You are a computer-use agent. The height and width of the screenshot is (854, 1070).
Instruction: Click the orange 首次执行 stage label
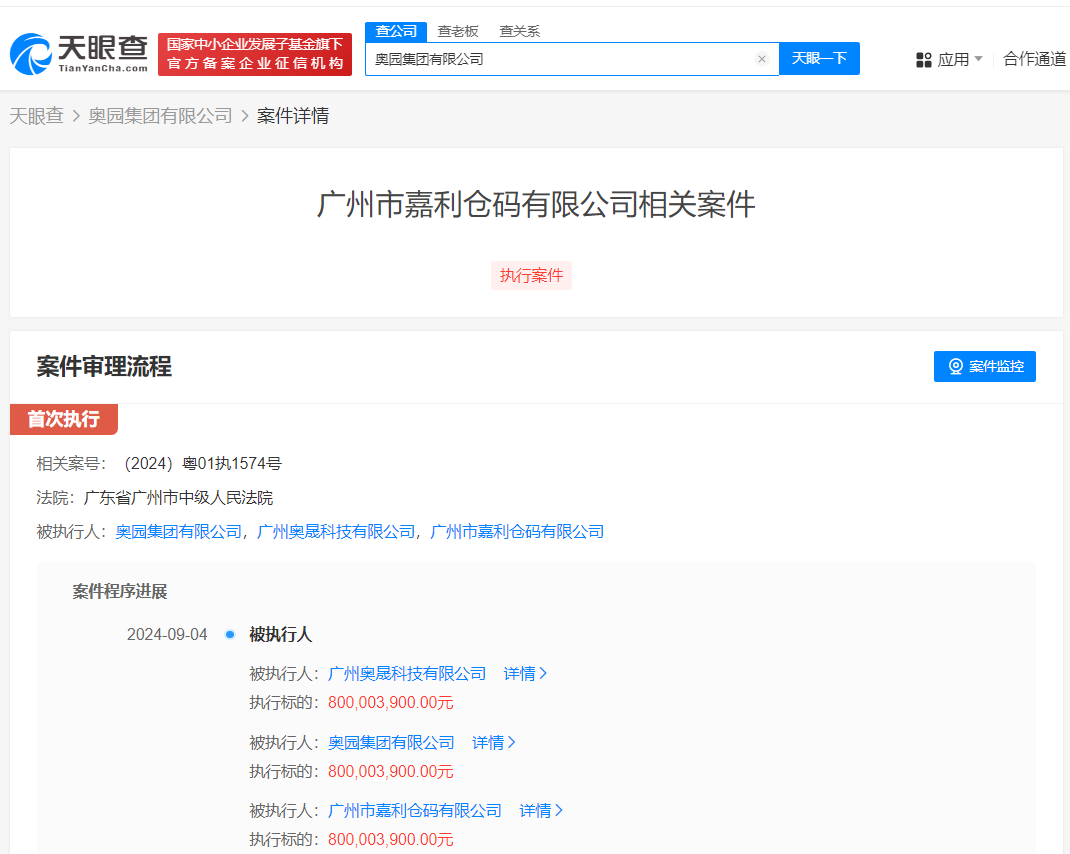click(63, 419)
